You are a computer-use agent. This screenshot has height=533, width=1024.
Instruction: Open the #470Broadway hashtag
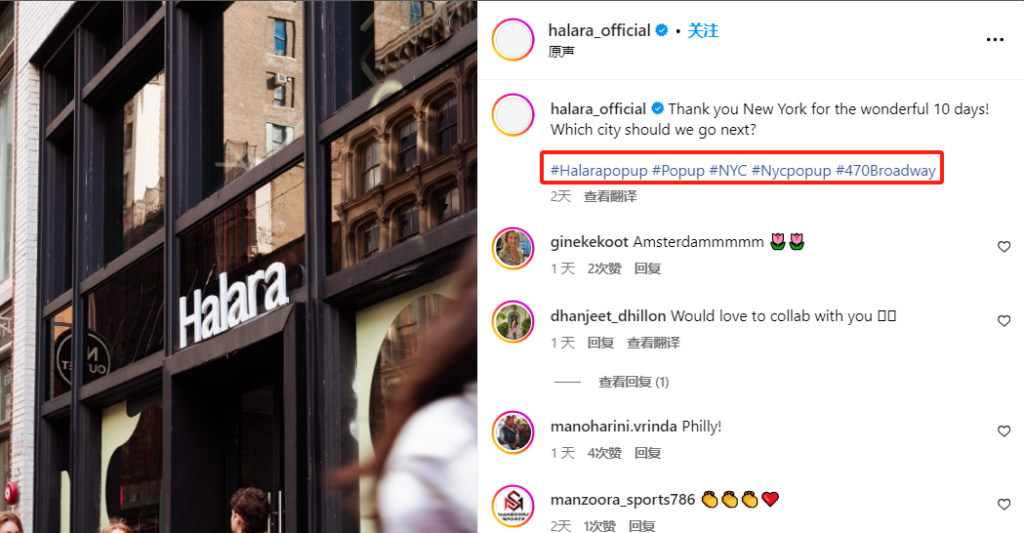tap(886, 170)
